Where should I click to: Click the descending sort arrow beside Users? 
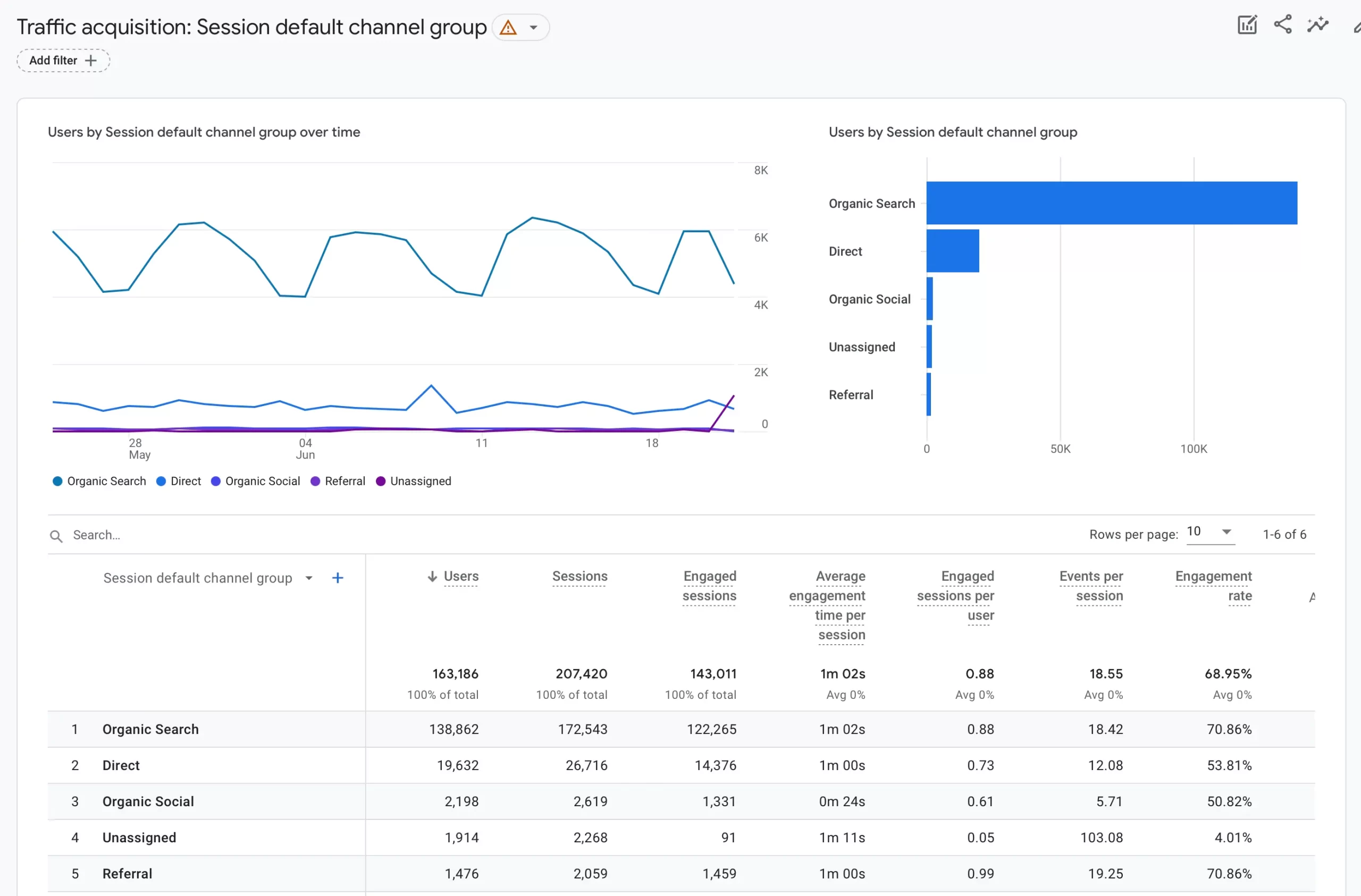[432, 577]
